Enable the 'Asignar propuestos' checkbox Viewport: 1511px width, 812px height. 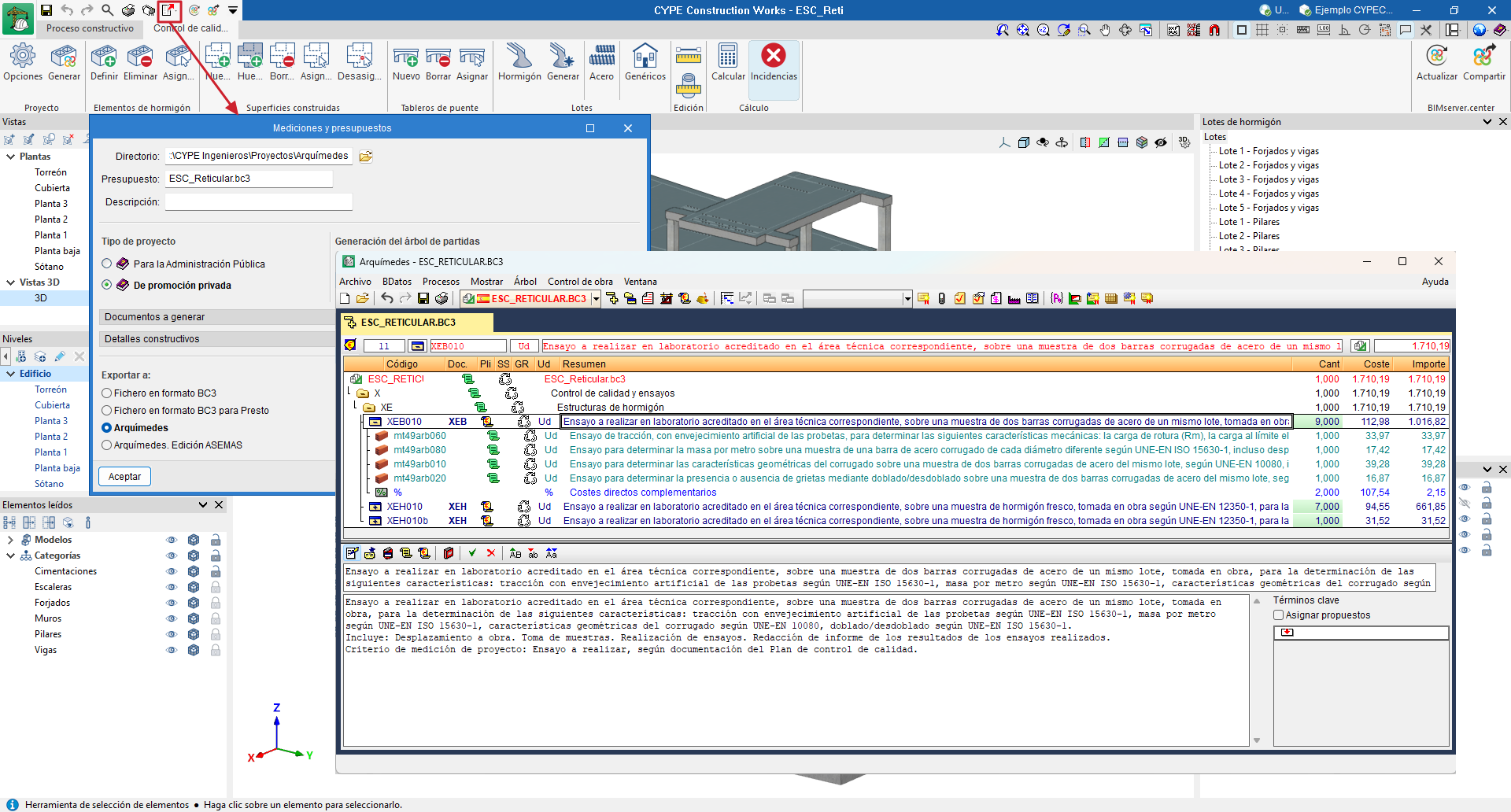1279,615
